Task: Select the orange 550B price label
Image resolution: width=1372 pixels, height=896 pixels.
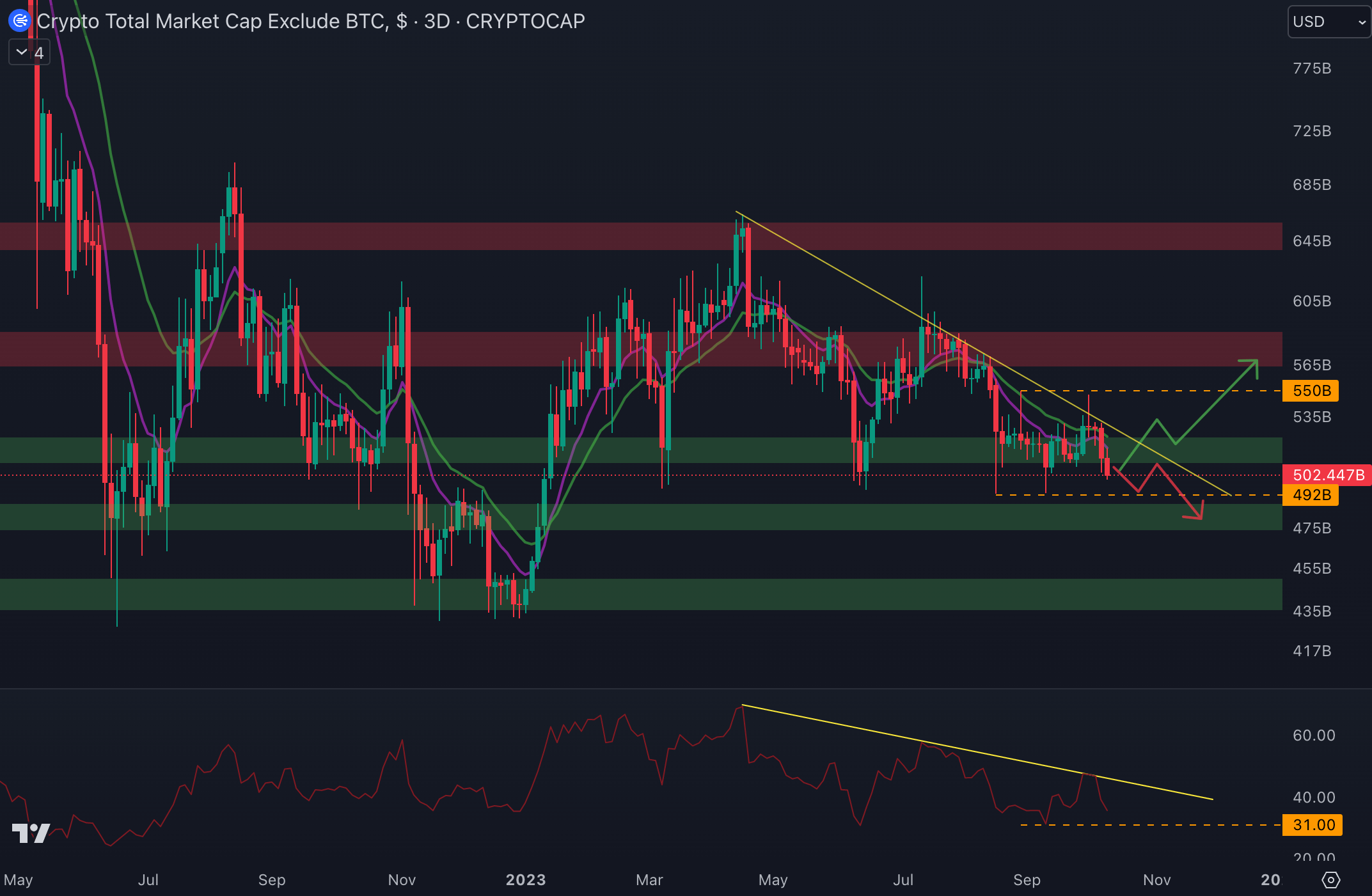Action: (x=1311, y=391)
